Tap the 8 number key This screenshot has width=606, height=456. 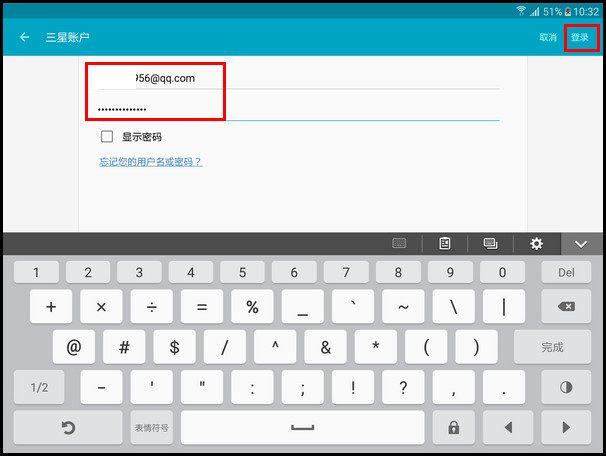click(398, 272)
